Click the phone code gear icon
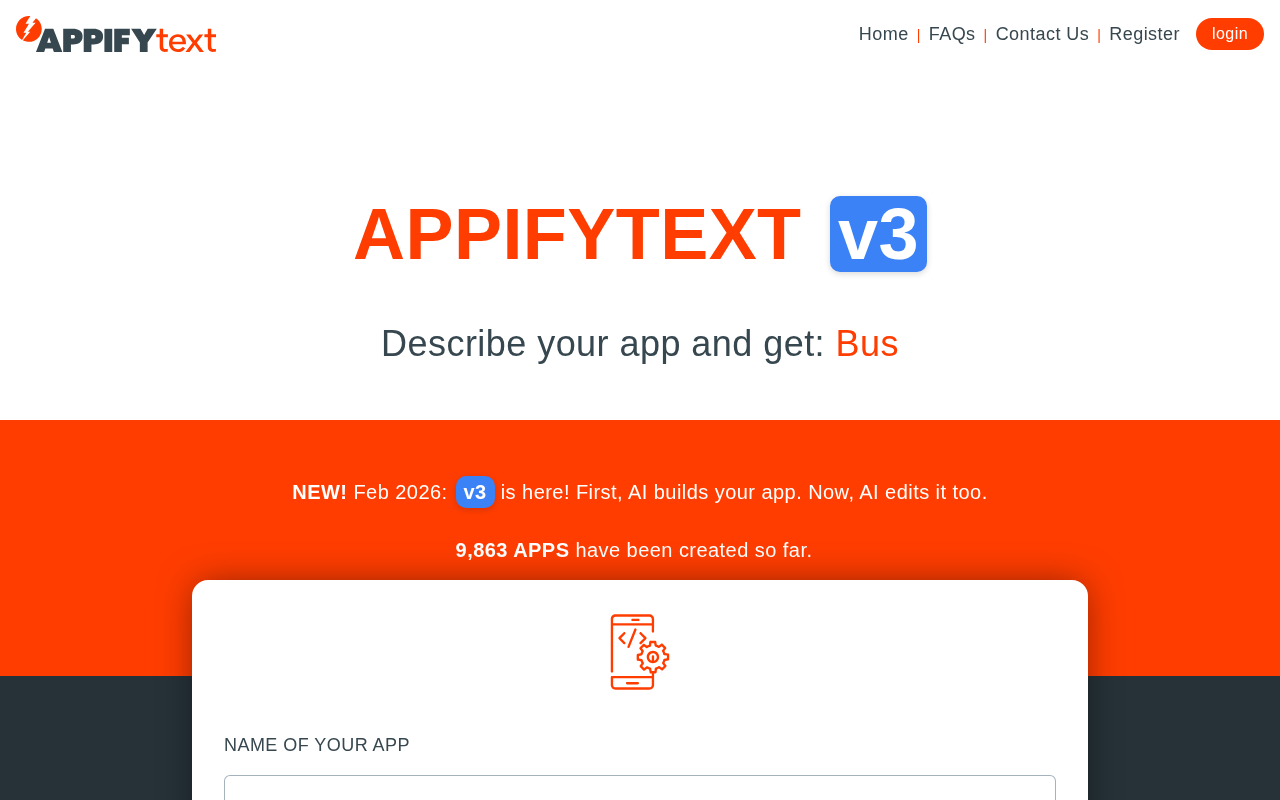The width and height of the screenshot is (1280, 800). point(640,652)
